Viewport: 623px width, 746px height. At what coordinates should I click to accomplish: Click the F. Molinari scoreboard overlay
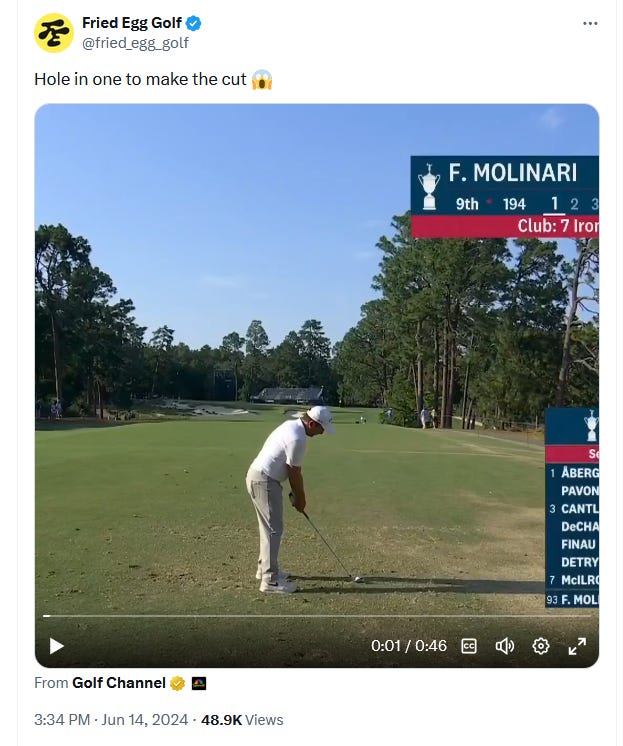point(504,196)
